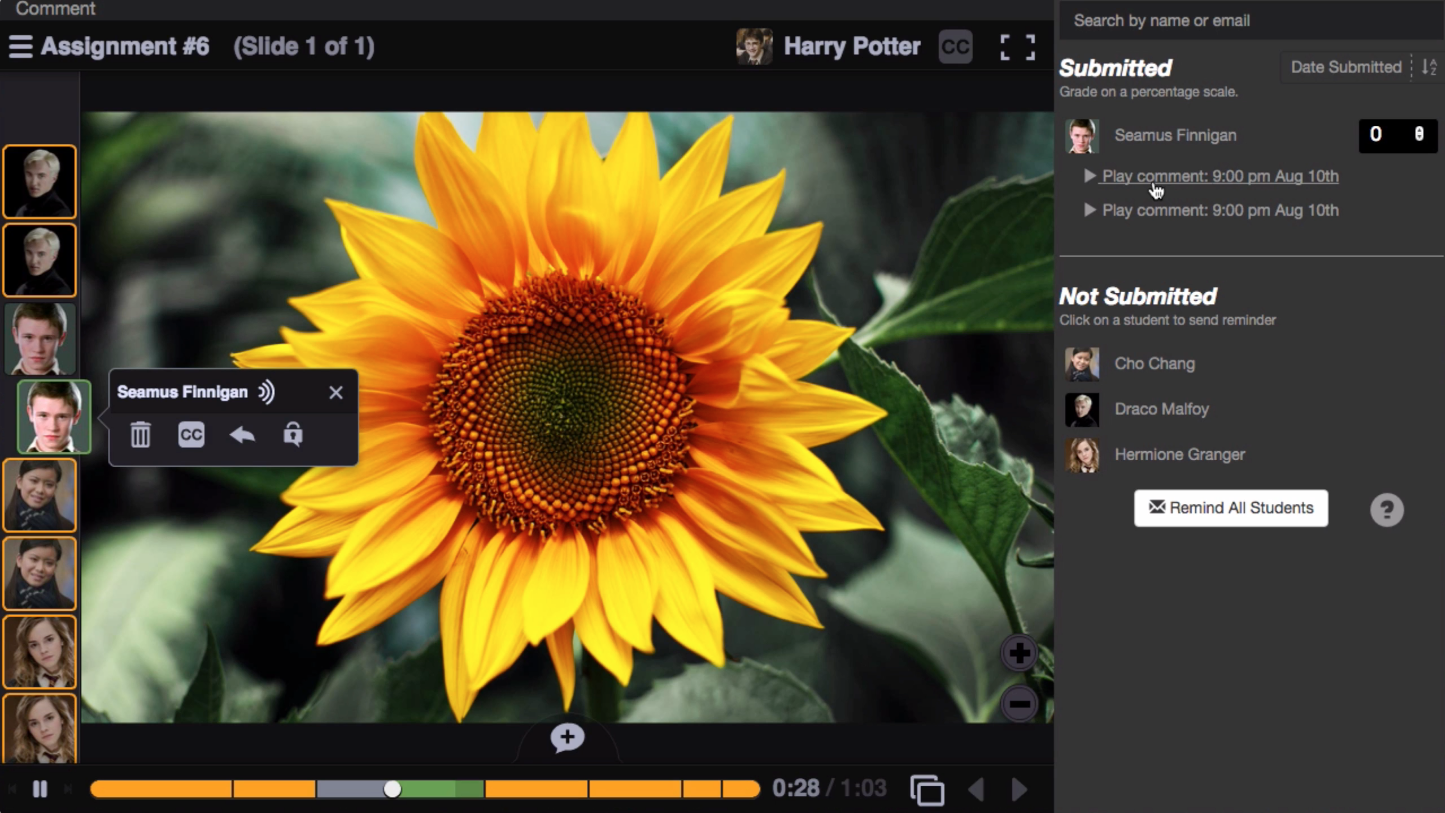The width and height of the screenshot is (1445, 813).
Task: Click Remind All Students button
Action: [1231, 508]
